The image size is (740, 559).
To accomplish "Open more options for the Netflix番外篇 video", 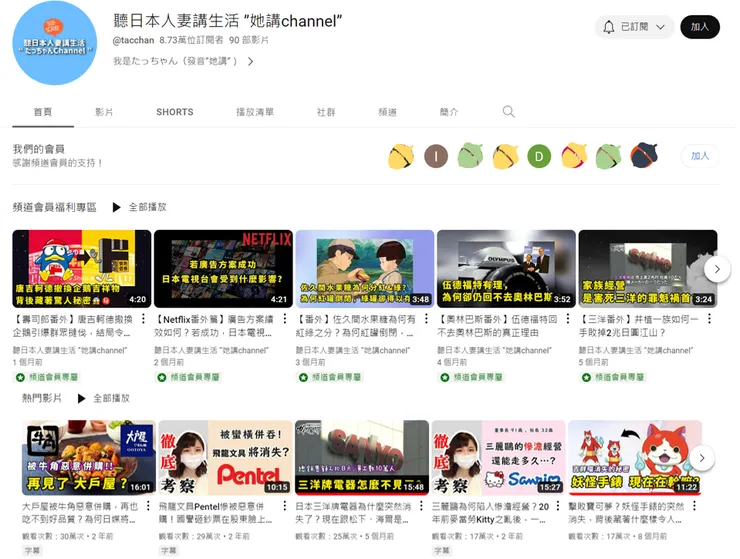I will point(285,319).
